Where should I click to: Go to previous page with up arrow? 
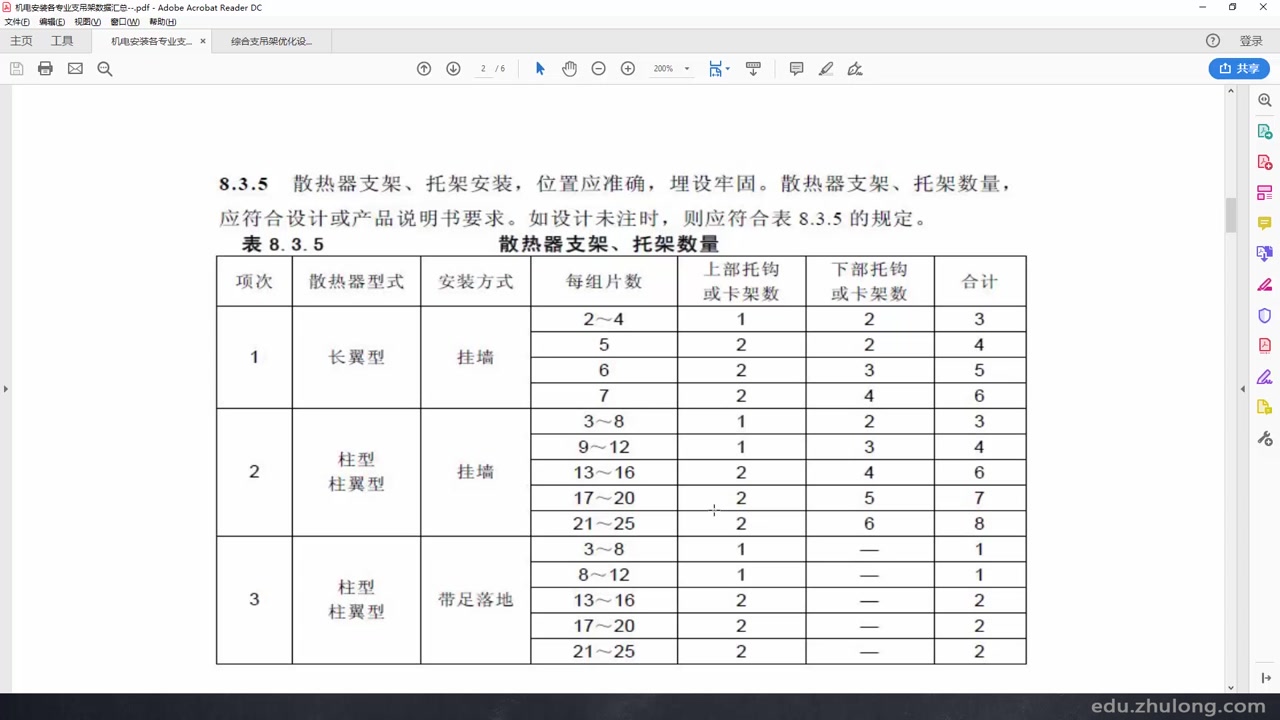[x=424, y=69]
